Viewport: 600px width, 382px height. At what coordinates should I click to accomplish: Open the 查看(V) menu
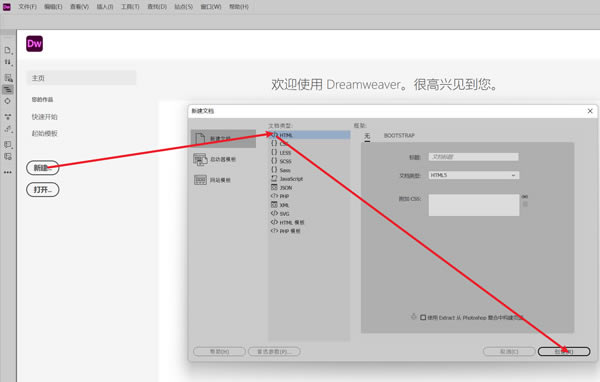79,7
